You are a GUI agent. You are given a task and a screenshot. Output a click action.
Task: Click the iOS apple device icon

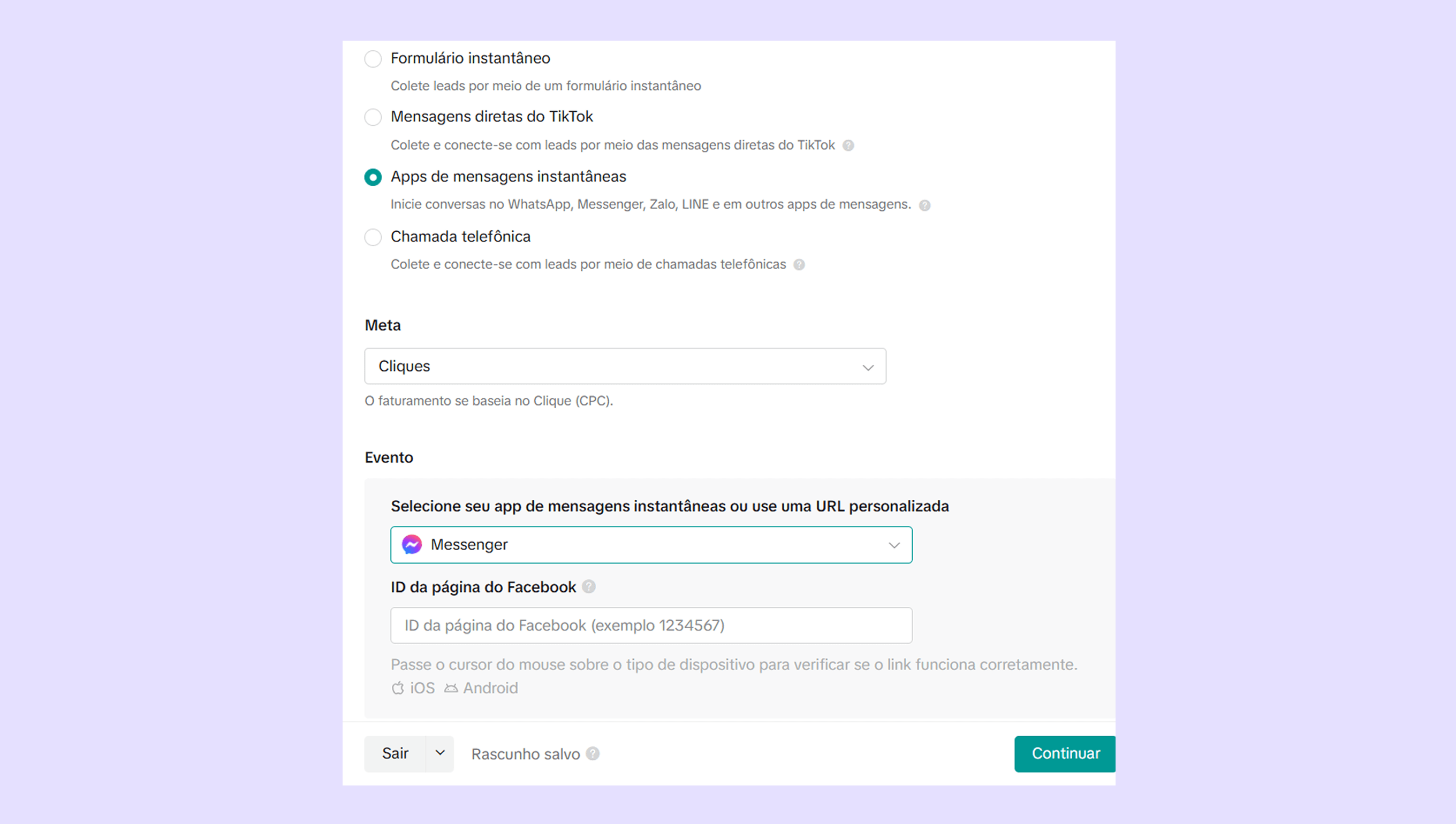tap(398, 688)
